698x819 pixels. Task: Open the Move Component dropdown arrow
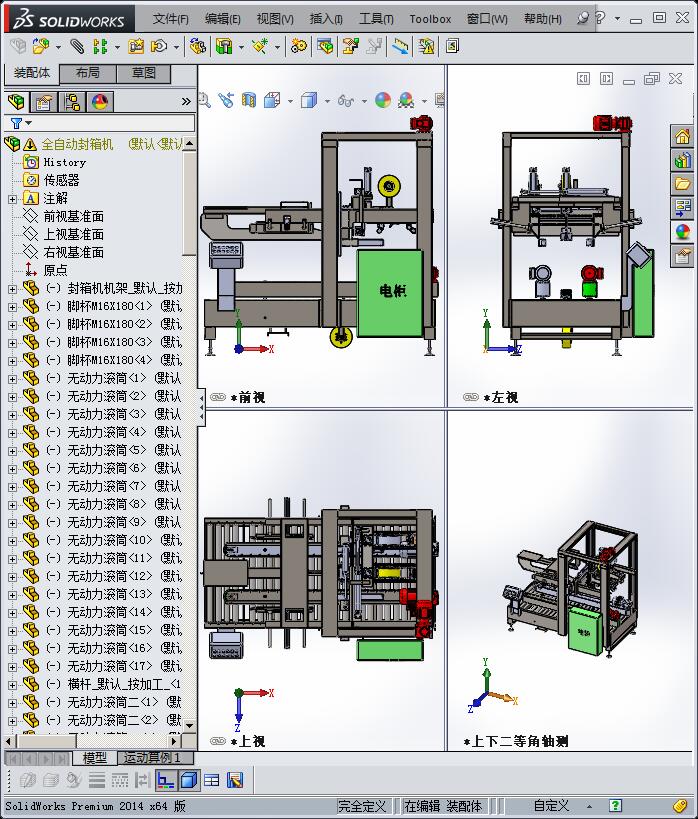[x=176, y=47]
